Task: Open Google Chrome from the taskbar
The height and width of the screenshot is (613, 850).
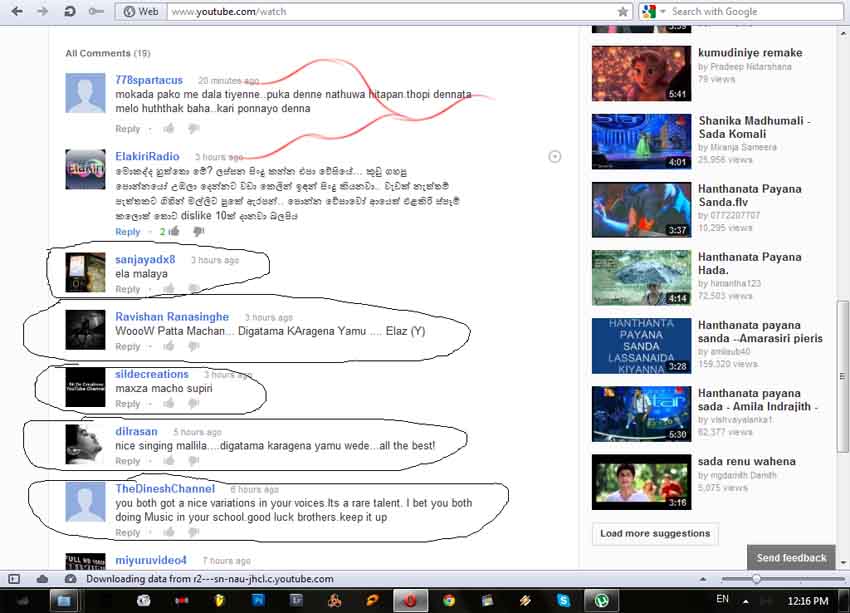Action: coord(448,601)
